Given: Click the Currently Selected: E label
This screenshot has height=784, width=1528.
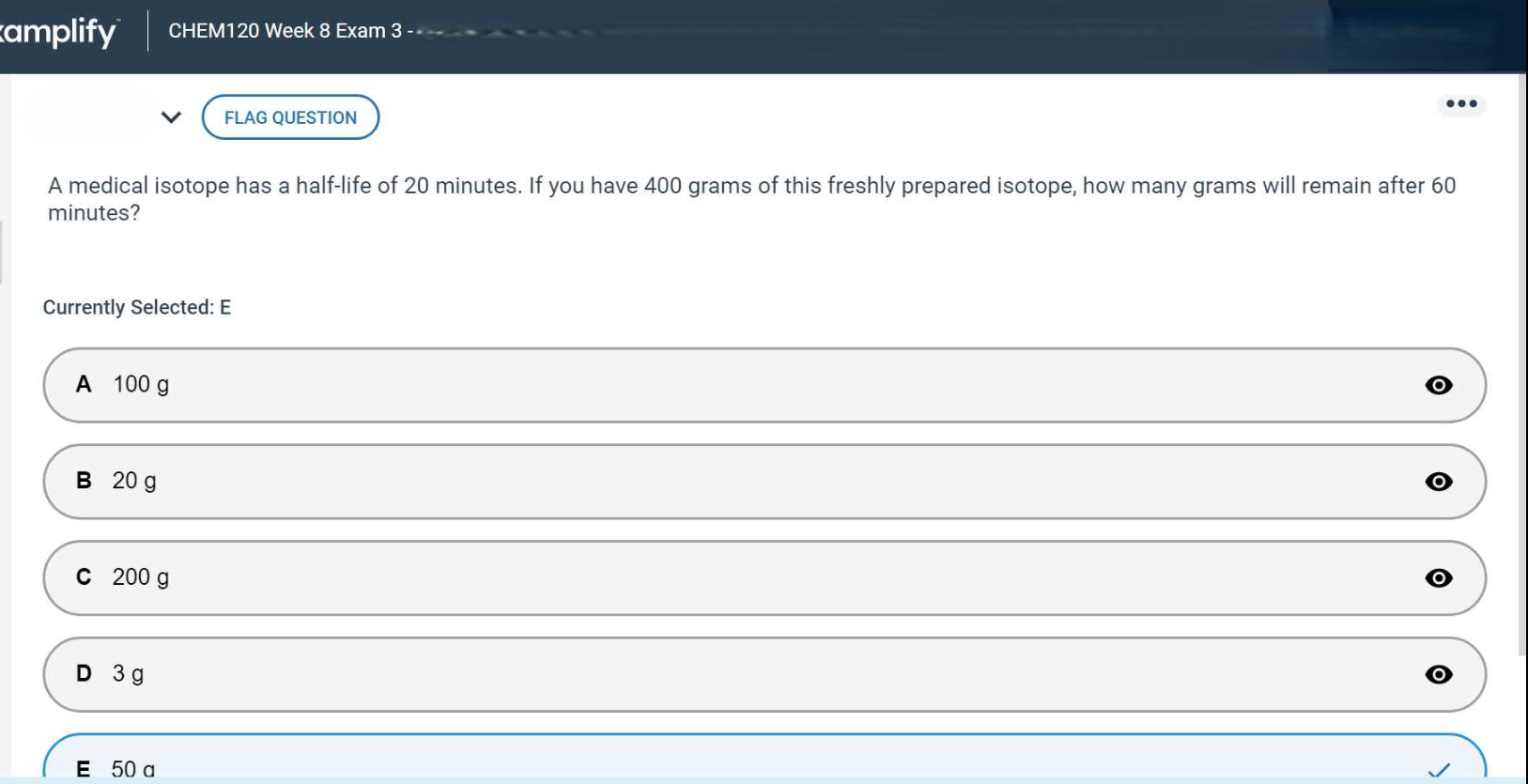Looking at the screenshot, I should pos(137,308).
